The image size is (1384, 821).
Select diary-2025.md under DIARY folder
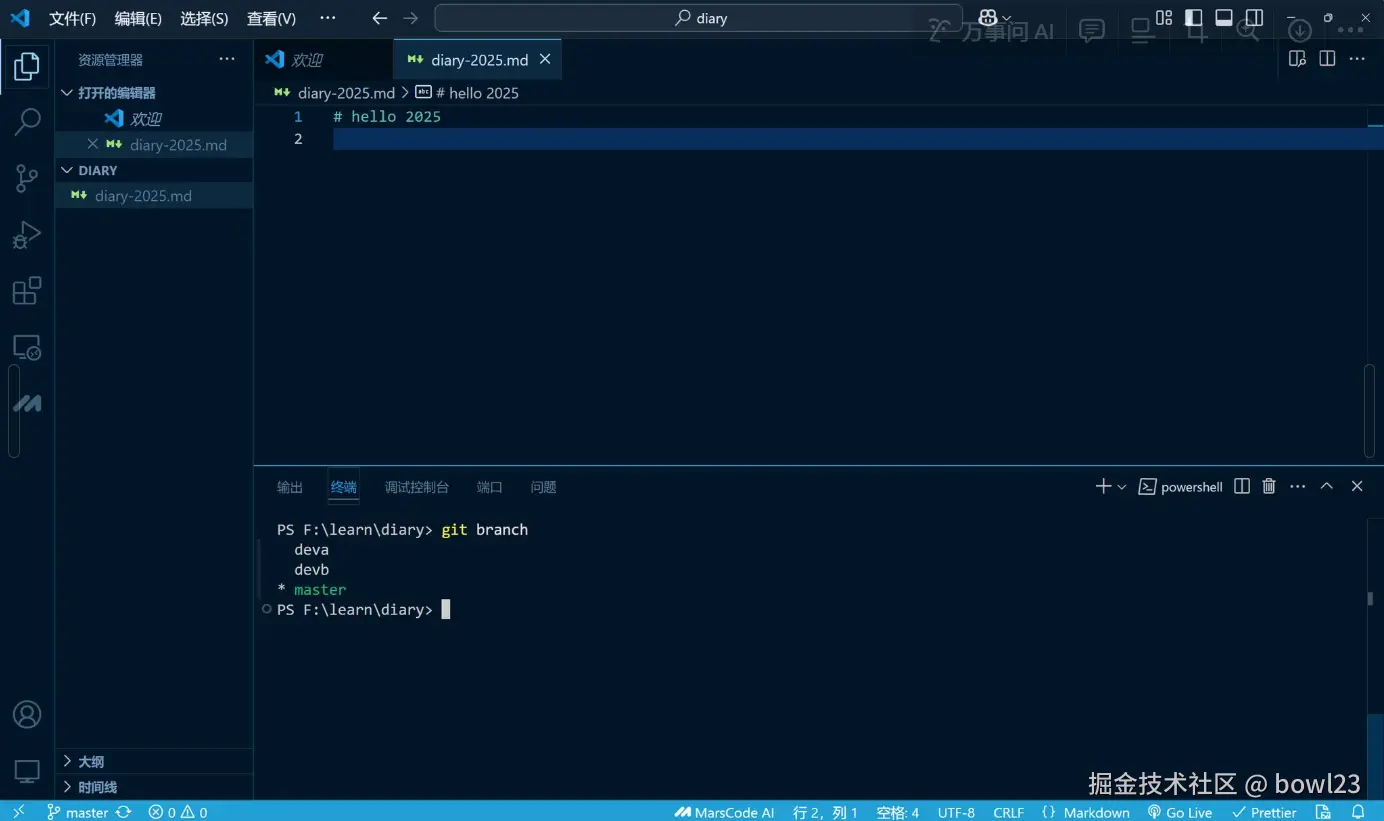tap(154, 195)
